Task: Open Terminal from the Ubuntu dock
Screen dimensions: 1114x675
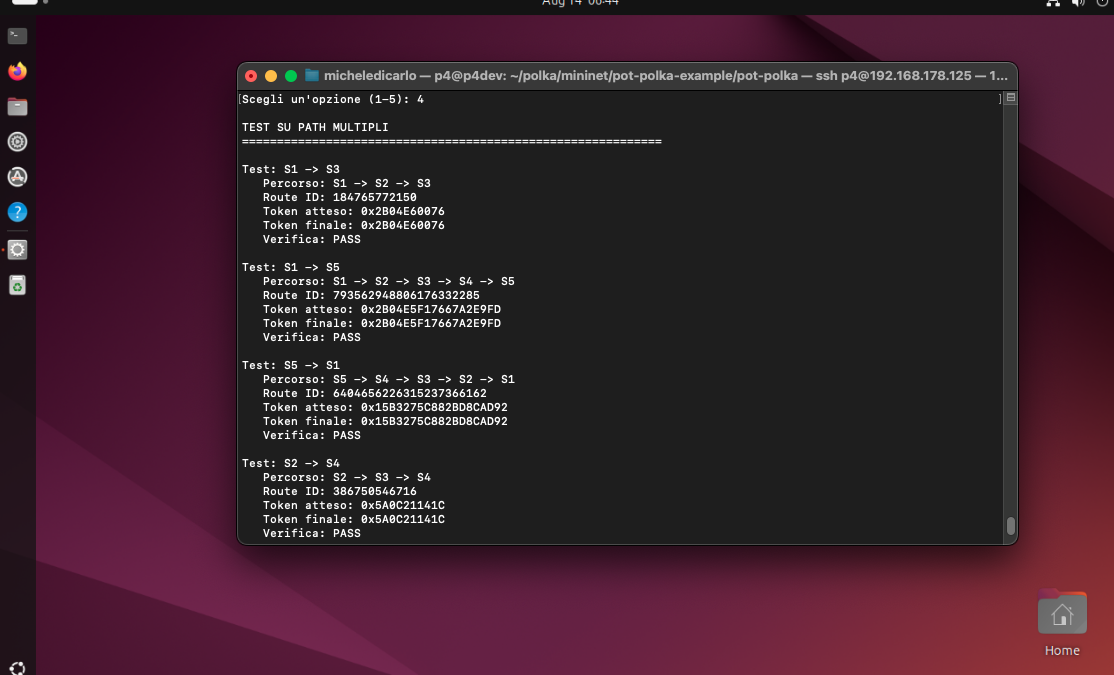Action: coord(17,36)
